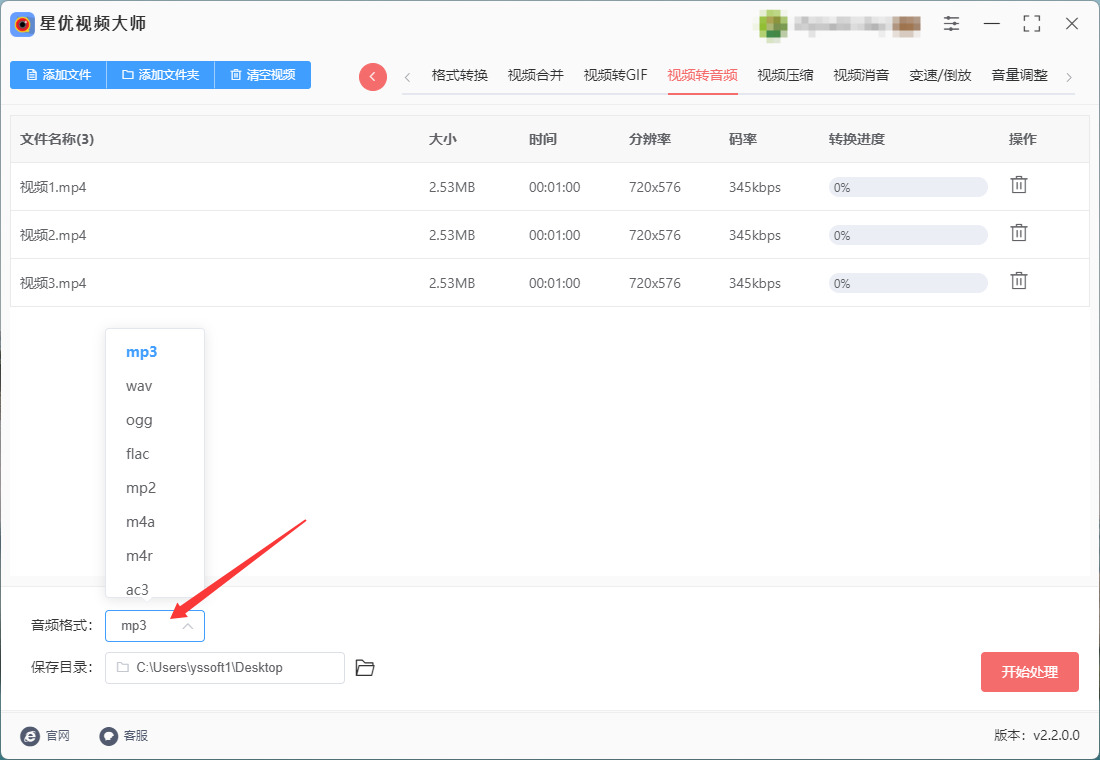Click the 分辨率 column header
Image resolution: width=1100 pixels, height=760 pixels.
click(650, 139)
